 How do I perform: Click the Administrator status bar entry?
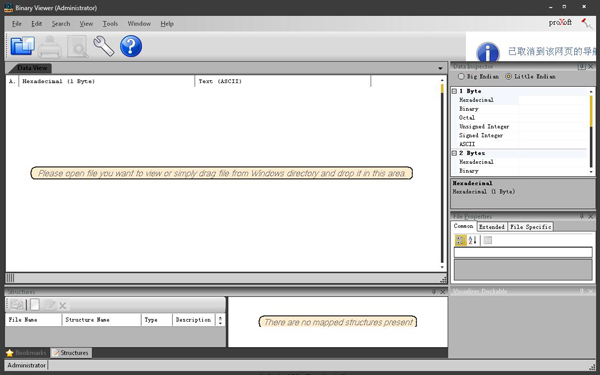pos(26,365)
